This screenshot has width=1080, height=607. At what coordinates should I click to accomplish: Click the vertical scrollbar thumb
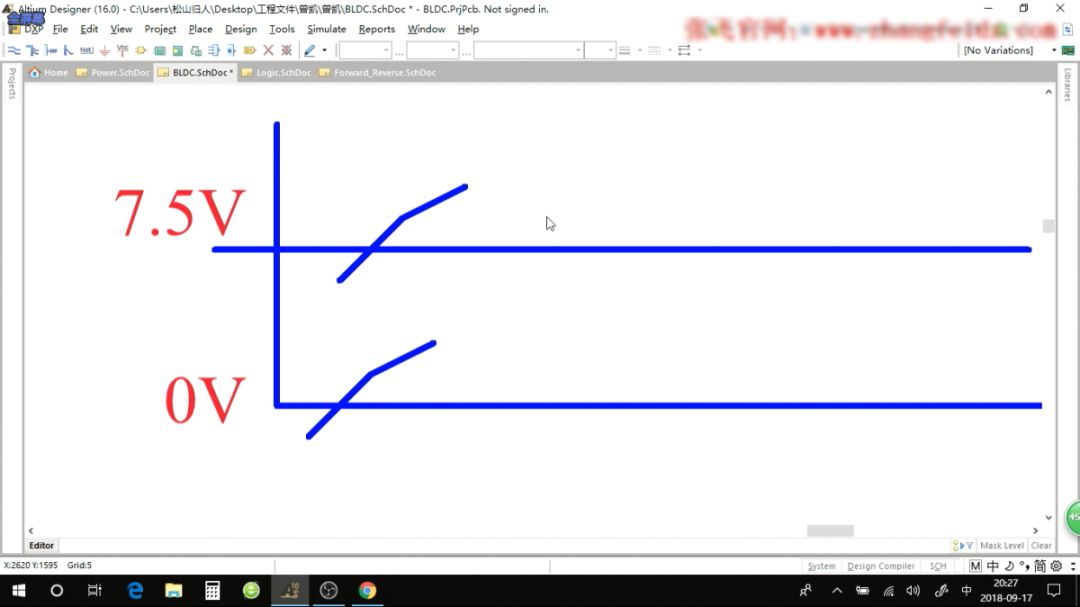click(1048, 226)
